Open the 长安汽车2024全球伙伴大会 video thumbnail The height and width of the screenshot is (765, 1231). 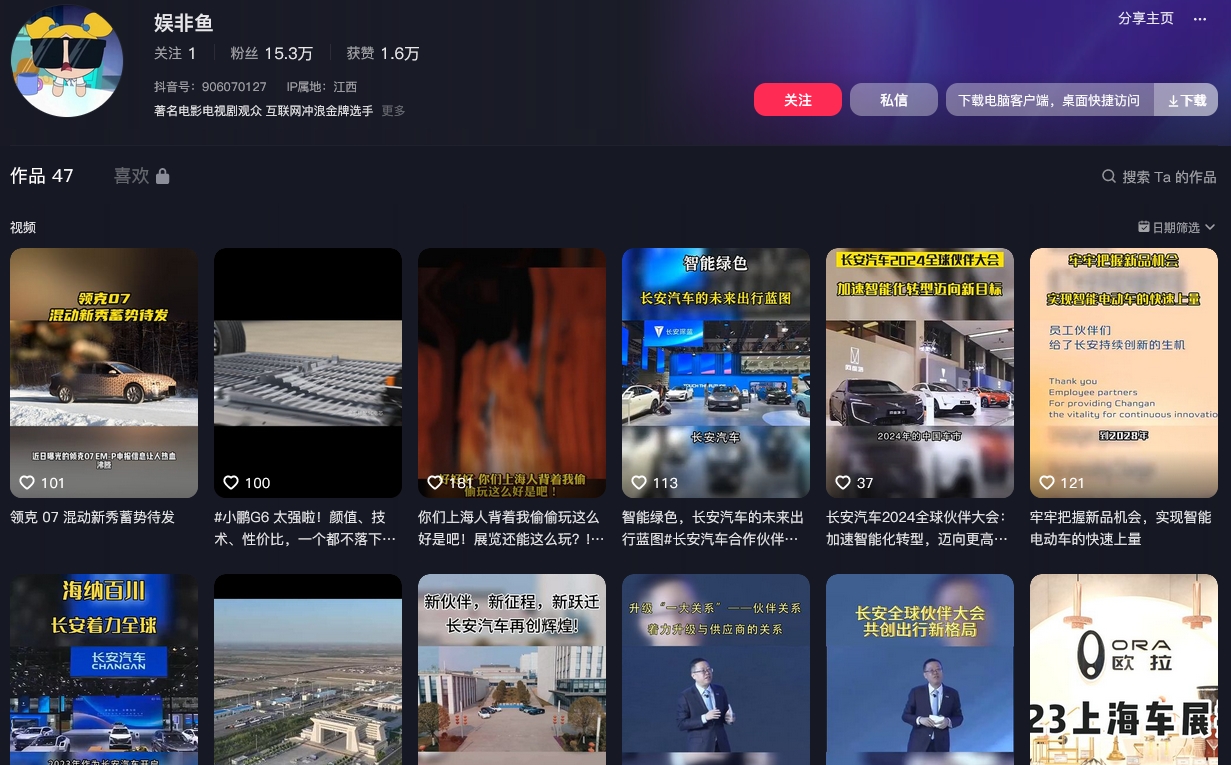click(x=920, y=373)
